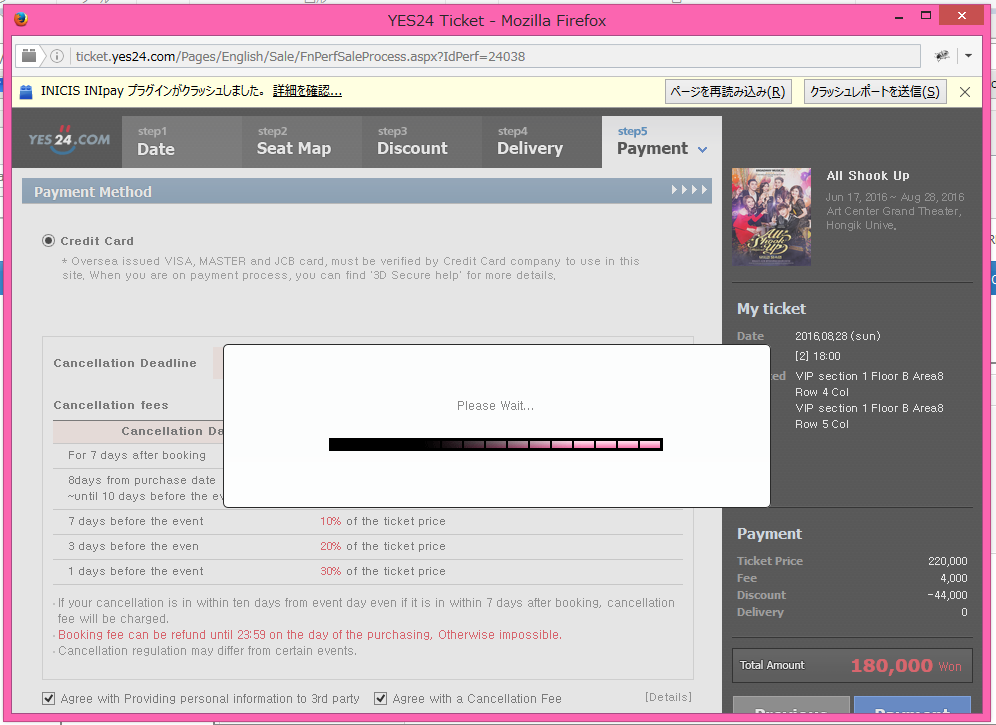
Task: Open the toolbar dropdown arrow beside the address bar
Action: (x=968, y=56)
